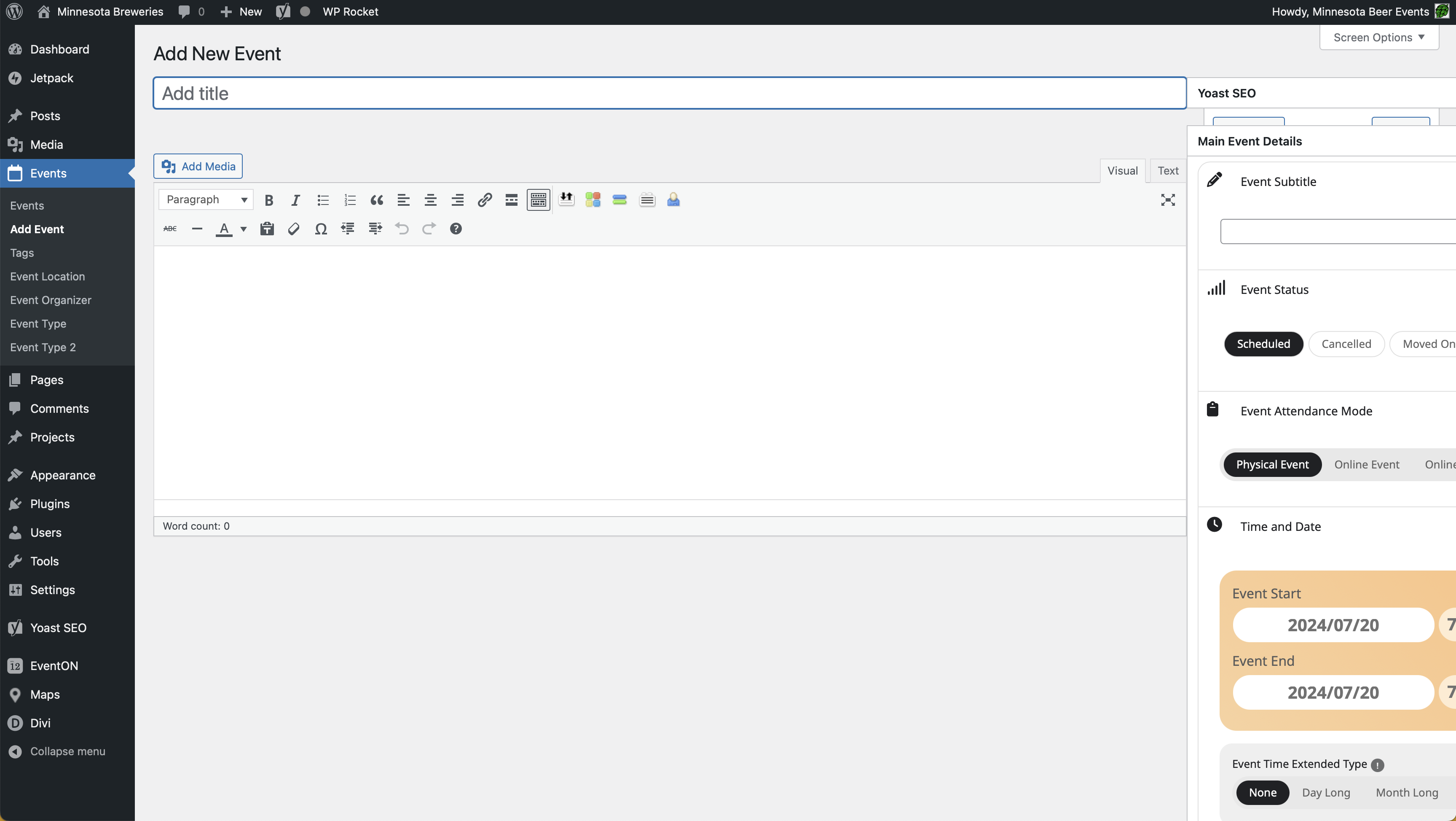Screen dimensions: 1456x821
Task: Select Physical Event attendance mode
Action: pyautogui.click(x=1272, y=464)
